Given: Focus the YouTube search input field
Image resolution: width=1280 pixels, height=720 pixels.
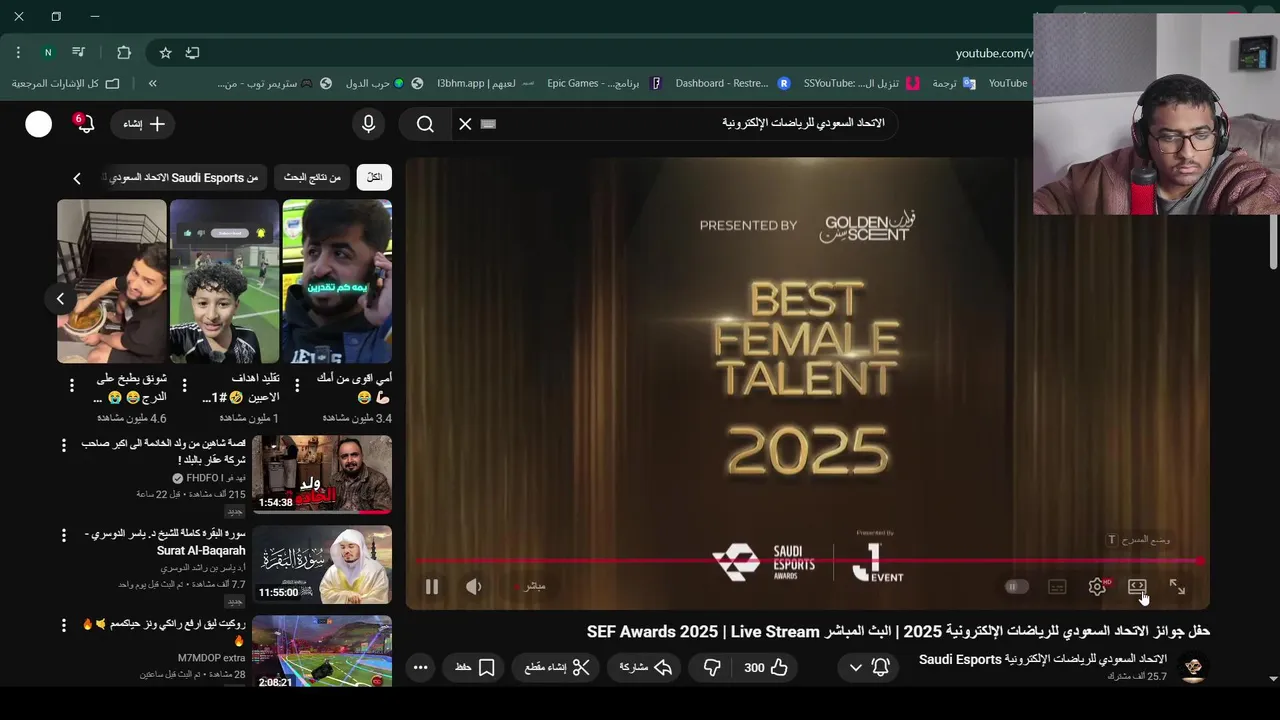Looking at the screenshot, I should pos(690,123).
